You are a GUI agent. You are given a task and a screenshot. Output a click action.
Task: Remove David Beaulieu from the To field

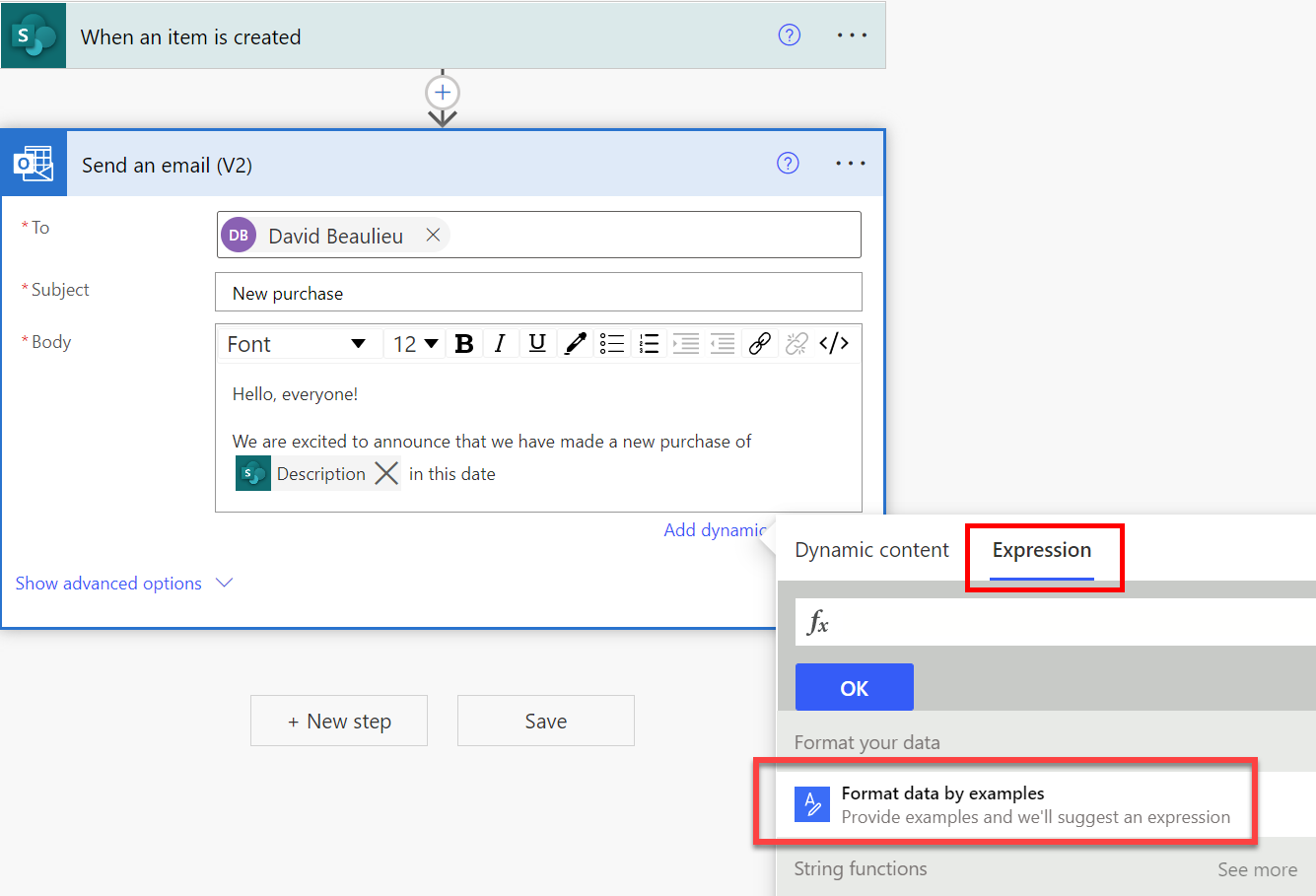[433, 235]
